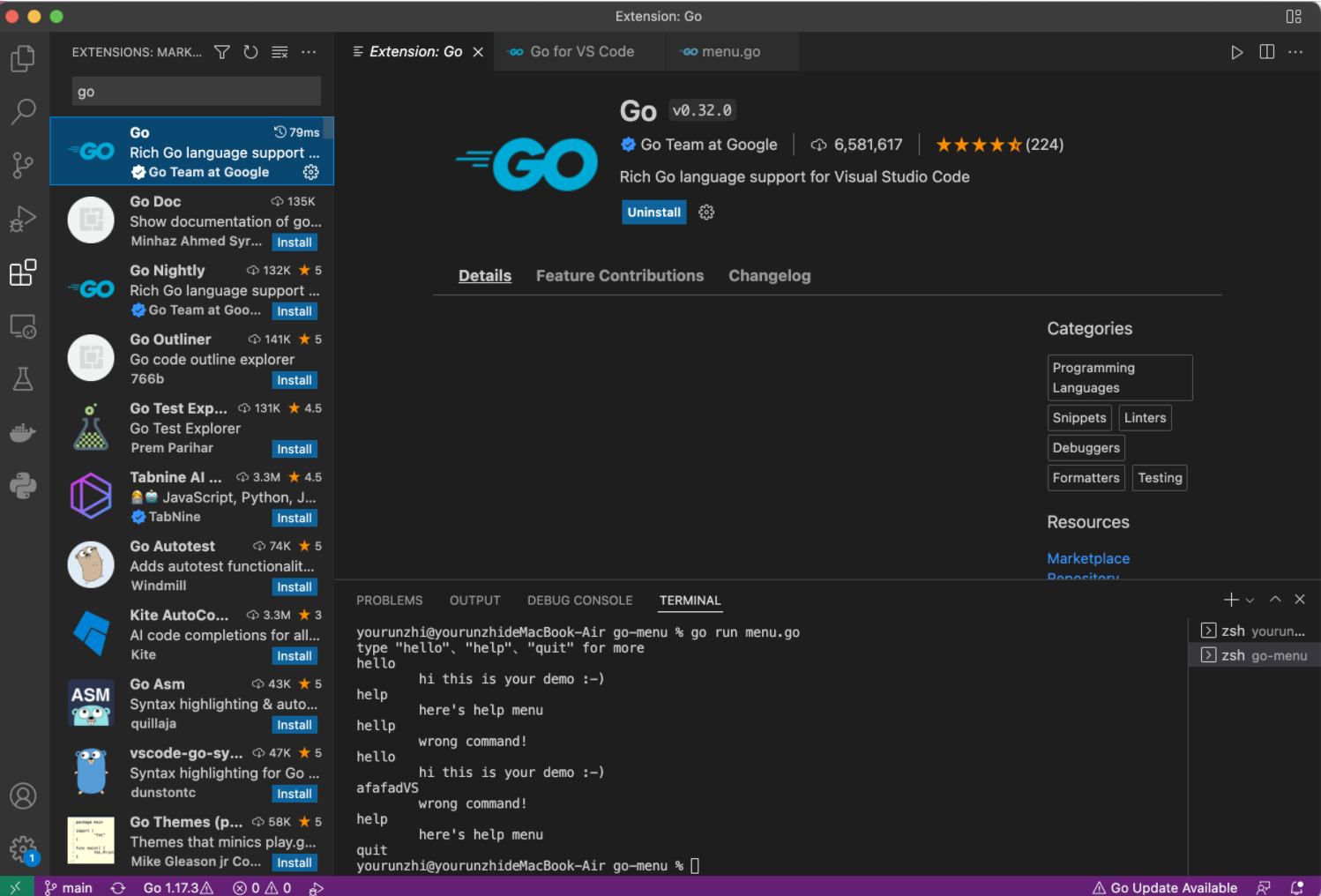Screen dimensions: 1321x896
Task: Open extensions view more actions menu
Action: [x=309, y=52]
